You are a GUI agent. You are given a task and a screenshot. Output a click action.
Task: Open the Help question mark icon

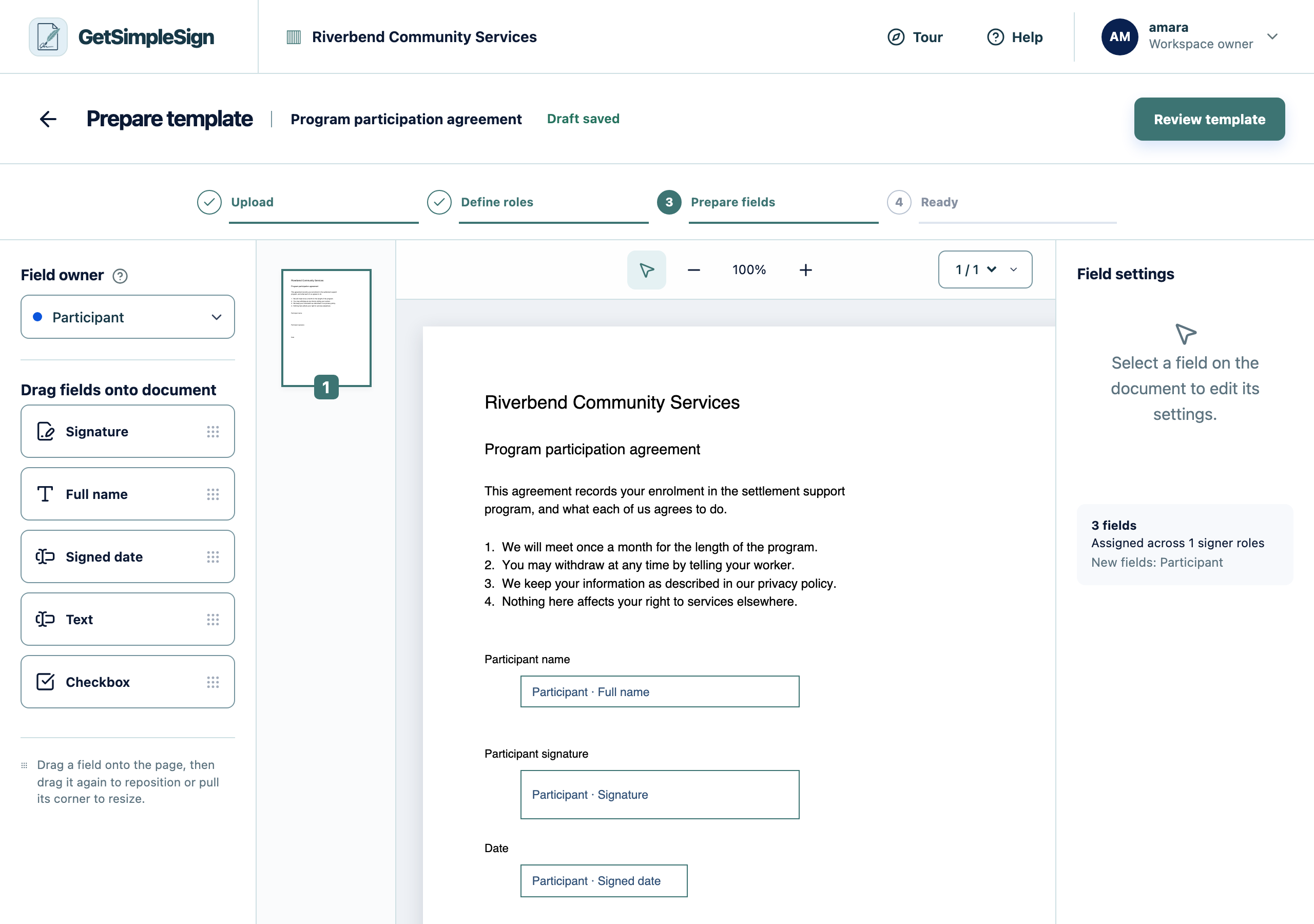pyautogui.click(x=995, y=37)
